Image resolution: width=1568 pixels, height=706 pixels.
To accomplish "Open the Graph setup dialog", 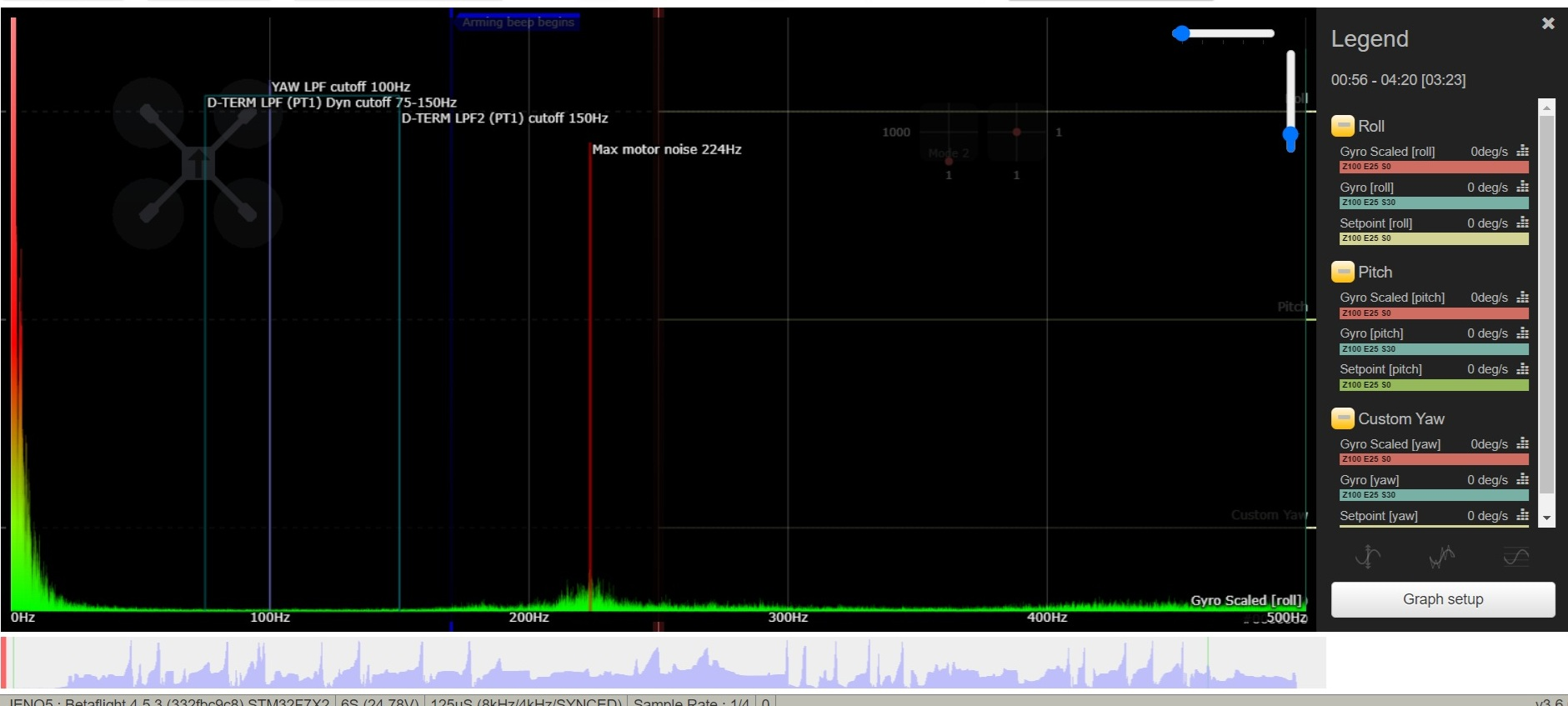I will pos(1442,599).
